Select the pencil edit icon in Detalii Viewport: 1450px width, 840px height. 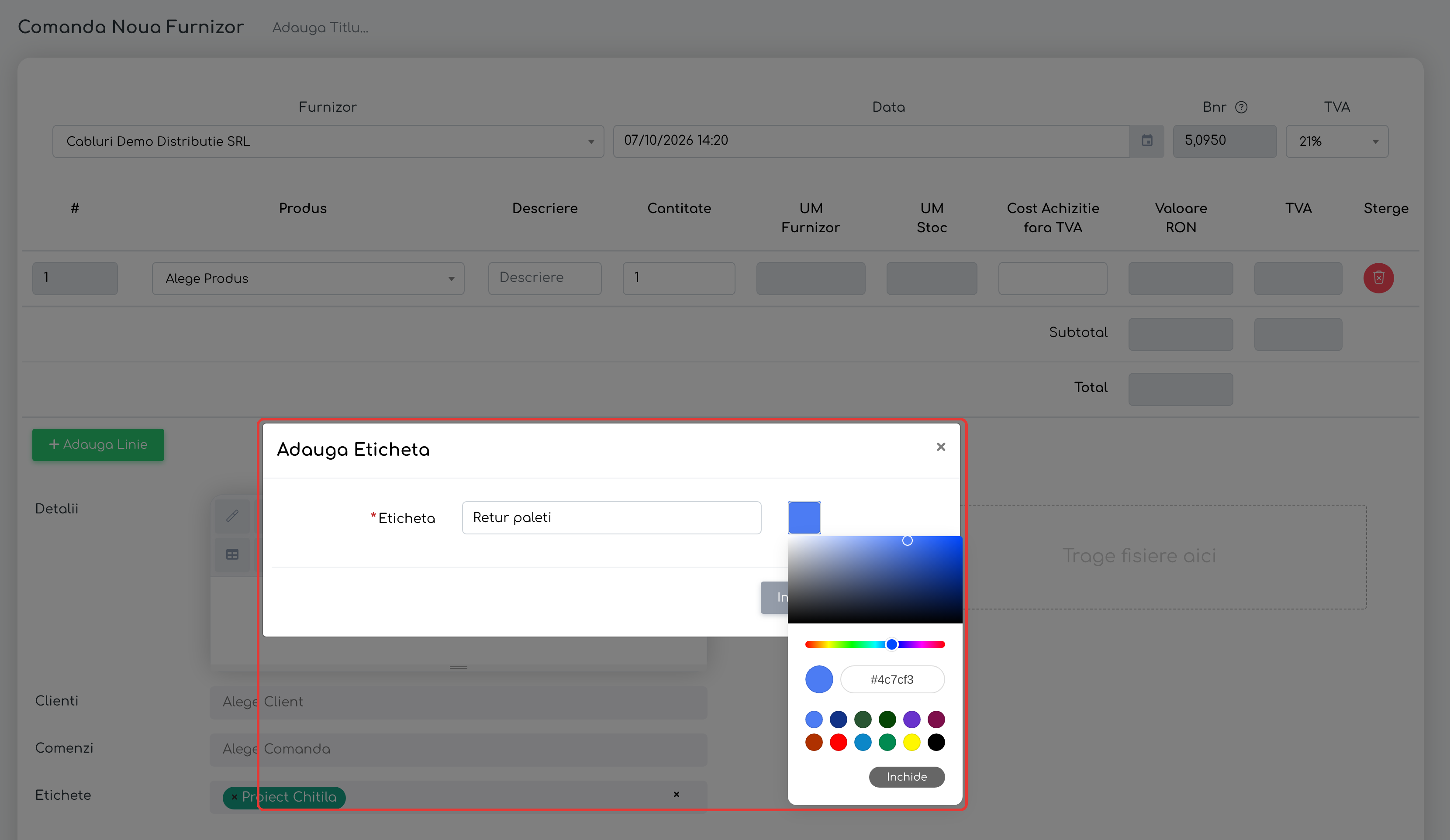(x=232, y=516)
